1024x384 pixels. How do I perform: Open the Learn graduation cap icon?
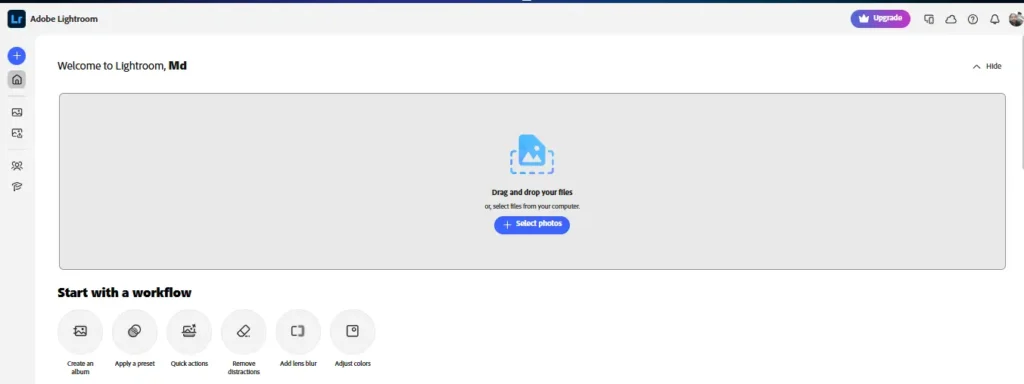(17, 187)
